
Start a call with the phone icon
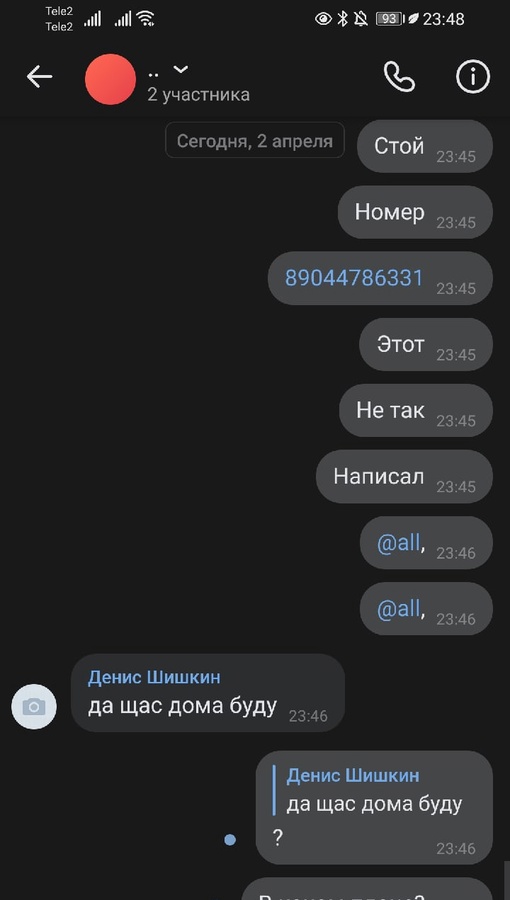click(399, 77)
